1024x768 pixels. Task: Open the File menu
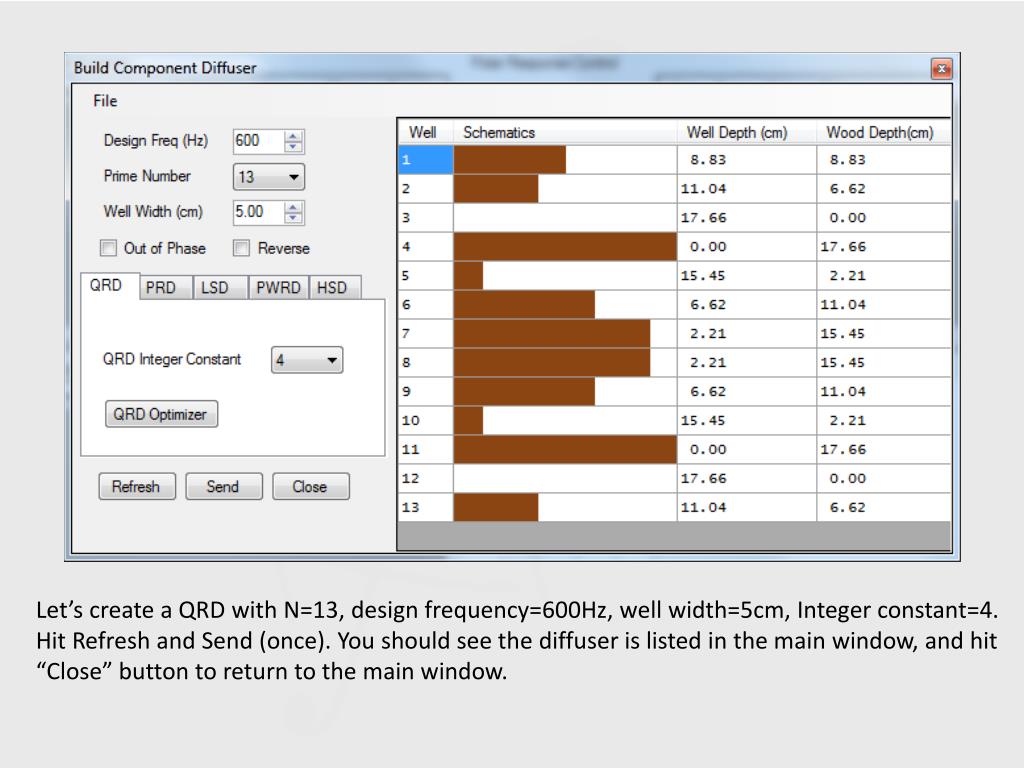click(104, 101)
